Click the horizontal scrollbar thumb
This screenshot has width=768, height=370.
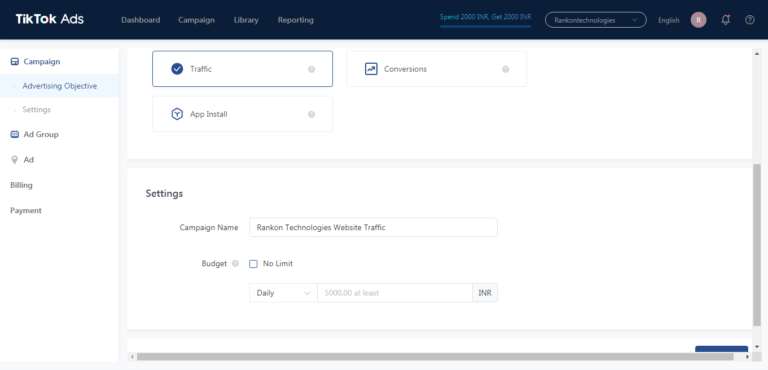(x=435, y=357)
